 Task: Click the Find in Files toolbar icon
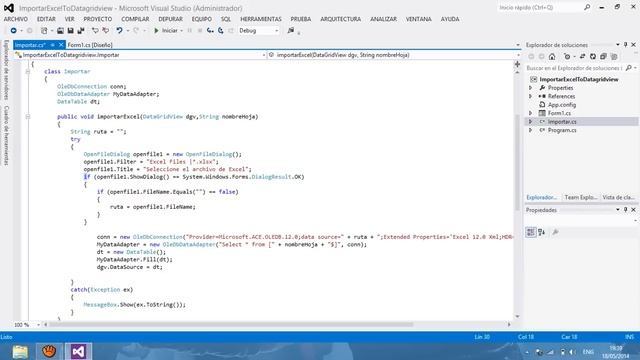click(x=291, y=31)
